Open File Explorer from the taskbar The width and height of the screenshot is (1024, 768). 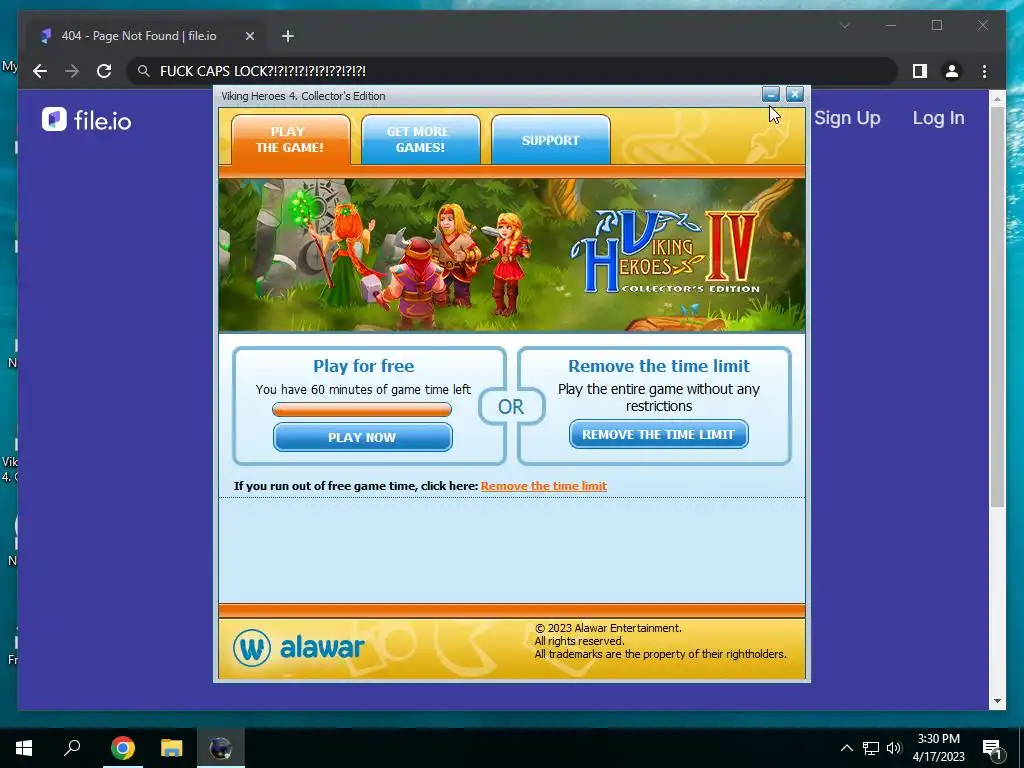(x=172, y=748)
